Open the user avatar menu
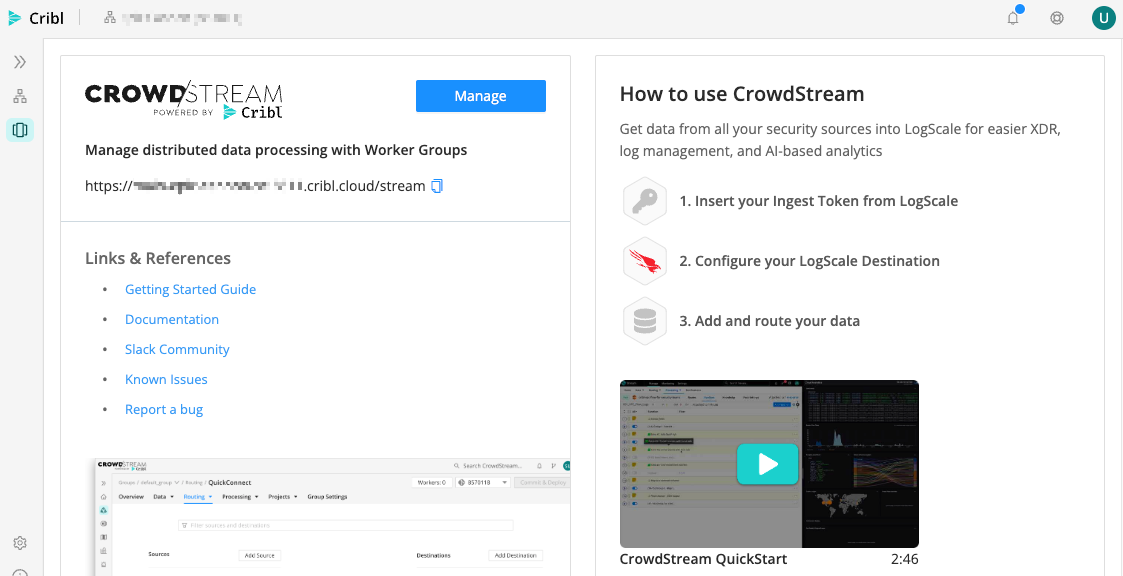This screenshot has height=576, width=1123. pyautogui.click(x=1103, y=17)
